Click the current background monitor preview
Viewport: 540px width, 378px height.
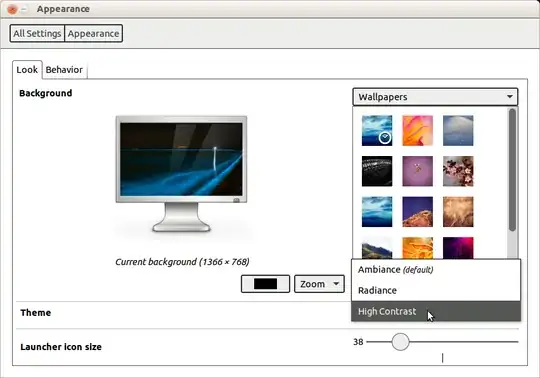[x=181, y=174]
